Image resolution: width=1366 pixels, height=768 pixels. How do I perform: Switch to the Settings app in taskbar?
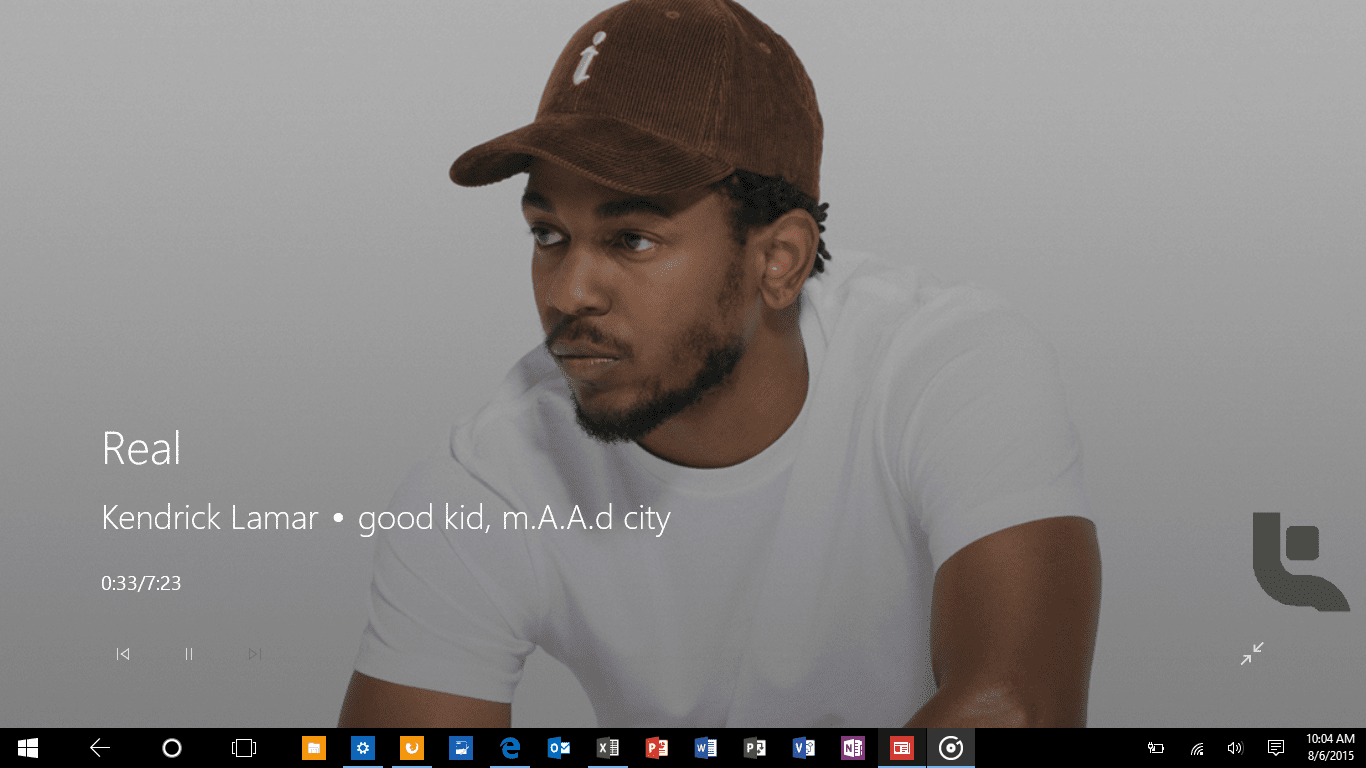tap(363, 748)
